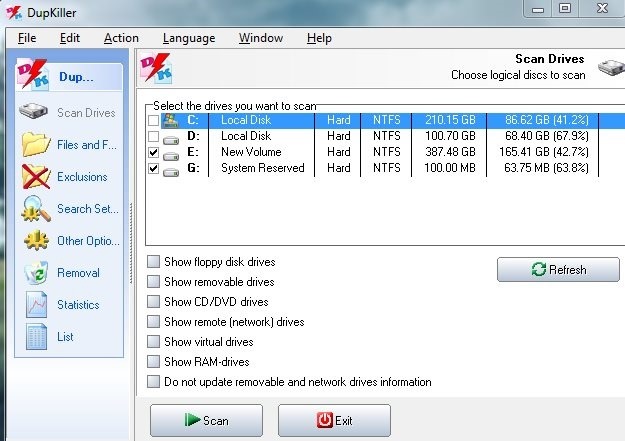Image resolution: width=625 pixels, height=441 pixels.
Task: Click the Refresh button
Action: [x=558, y=270]
